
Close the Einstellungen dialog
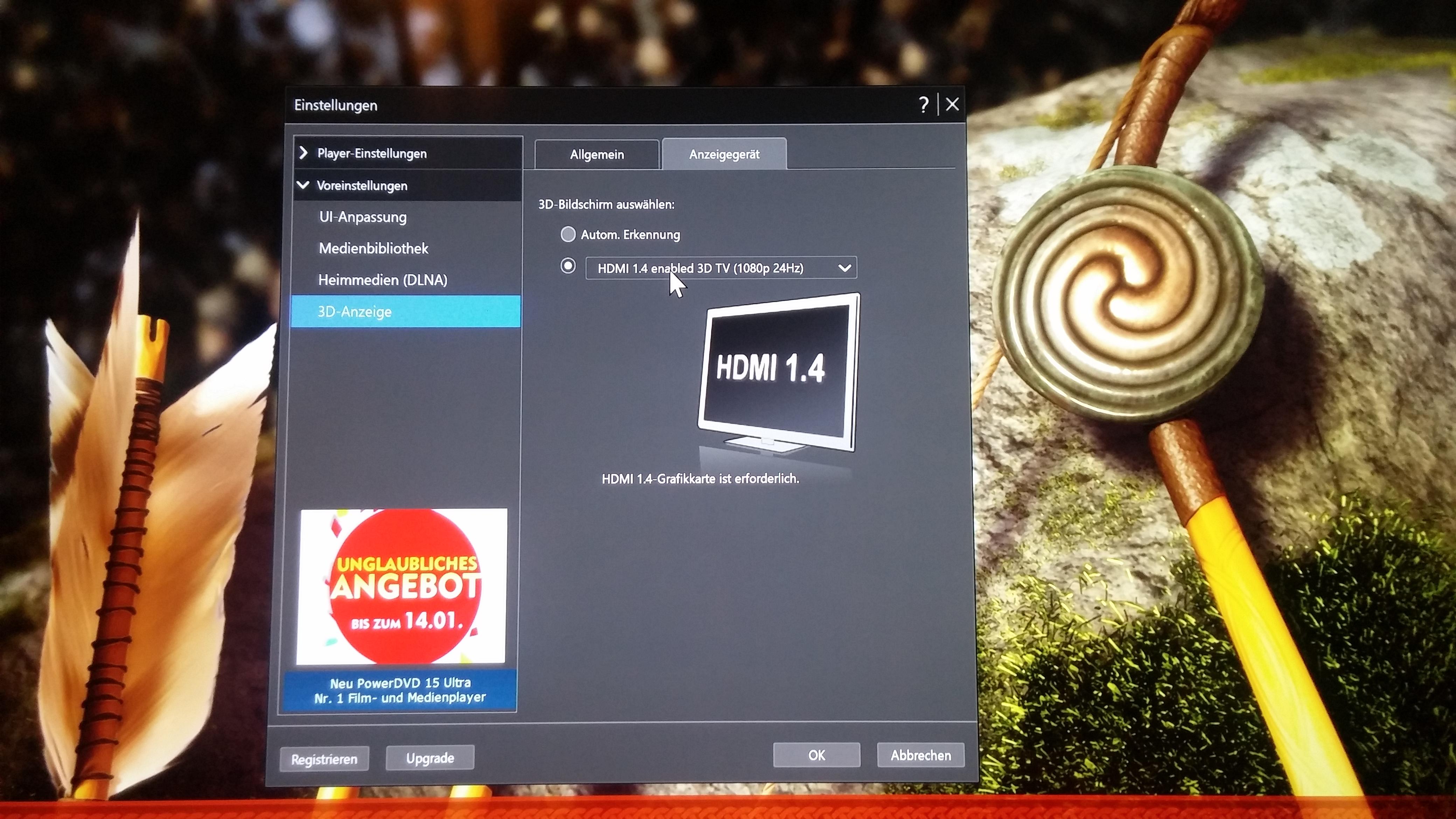point(952,105)
